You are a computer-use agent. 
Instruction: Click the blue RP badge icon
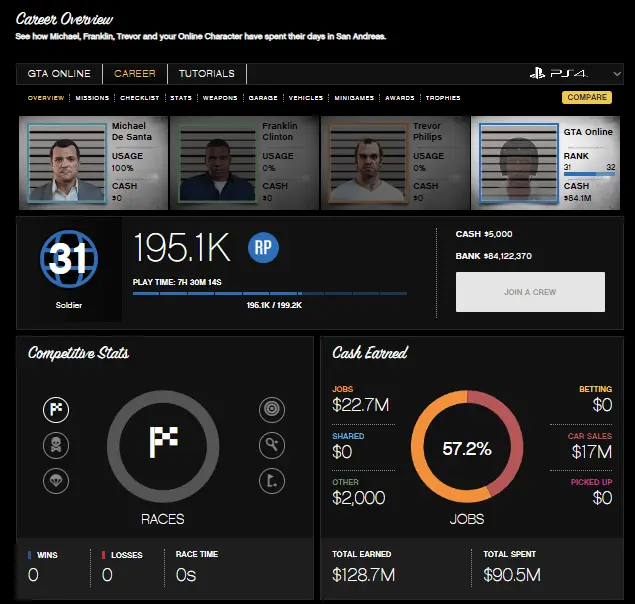coord(263,247)
